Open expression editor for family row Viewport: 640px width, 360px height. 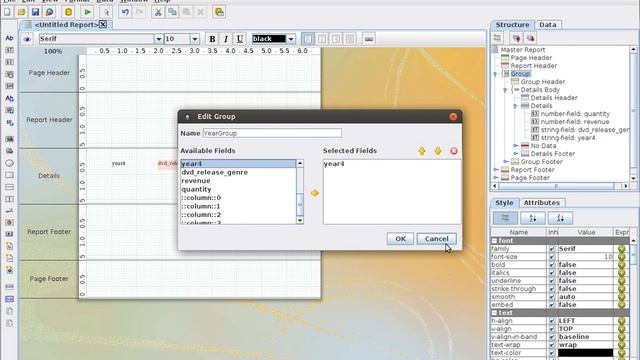[x=622, y=249]
